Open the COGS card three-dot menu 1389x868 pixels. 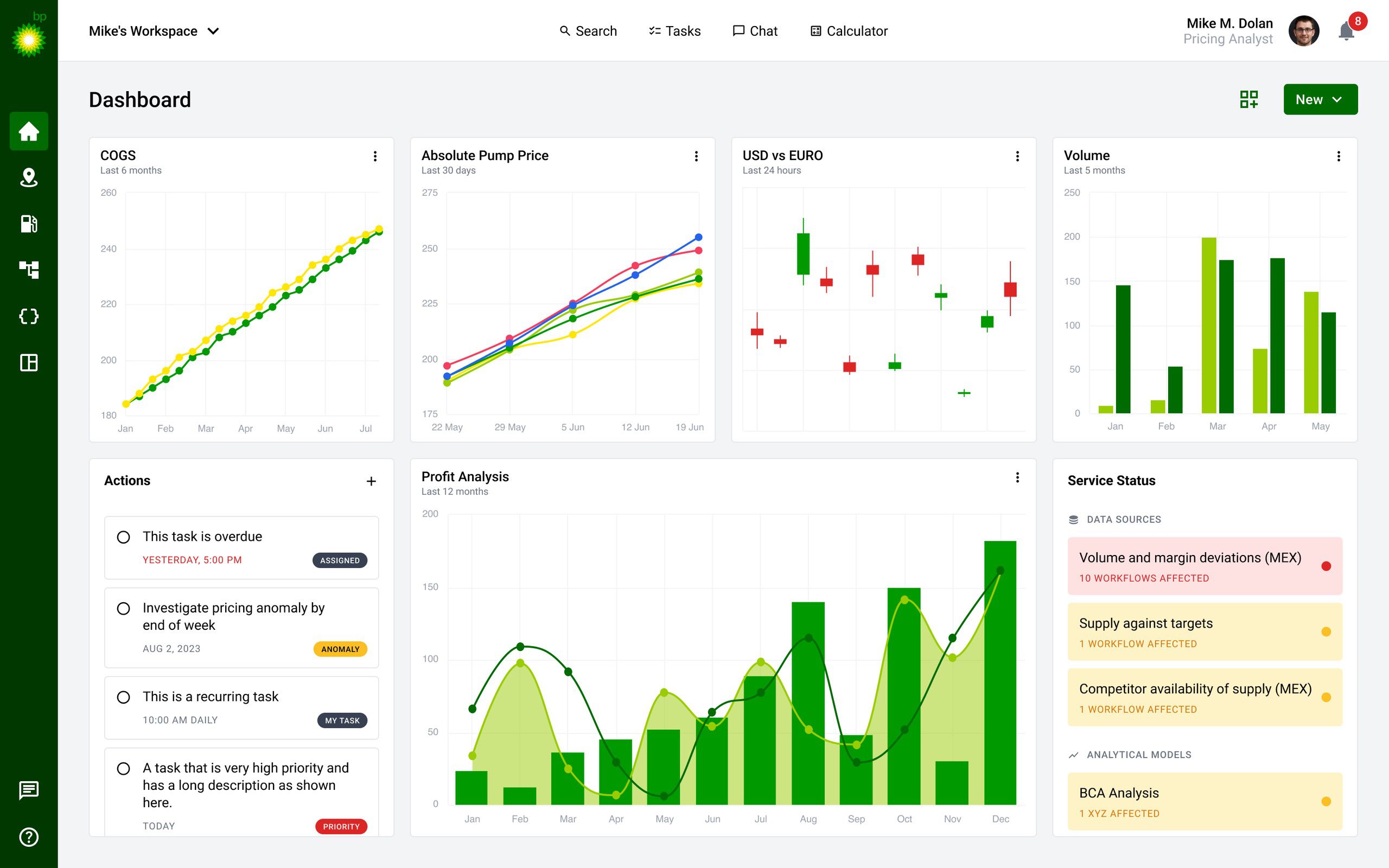coord(375,156)
